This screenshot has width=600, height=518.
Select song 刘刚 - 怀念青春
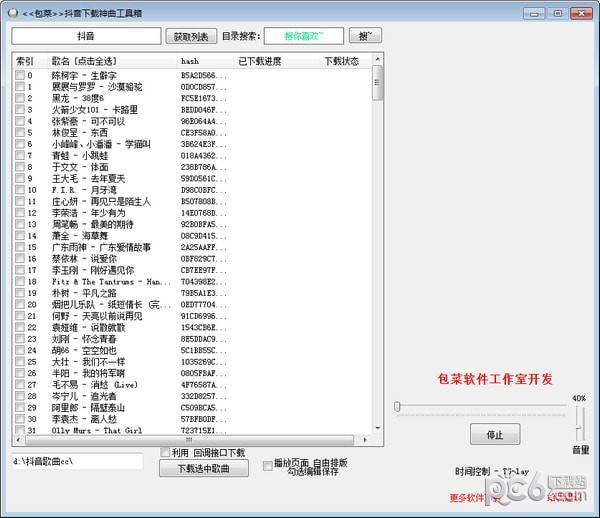tap(84, 339)
